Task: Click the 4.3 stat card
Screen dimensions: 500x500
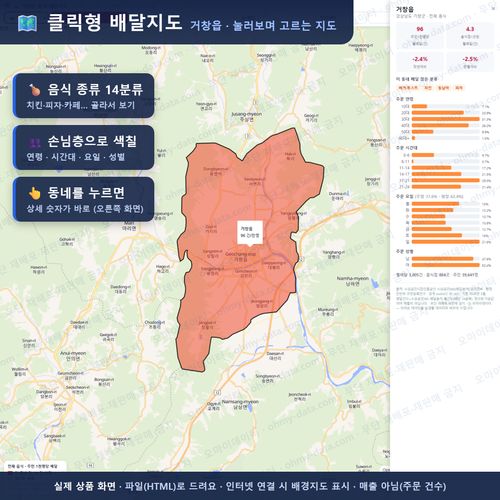Action: (470, 36)
